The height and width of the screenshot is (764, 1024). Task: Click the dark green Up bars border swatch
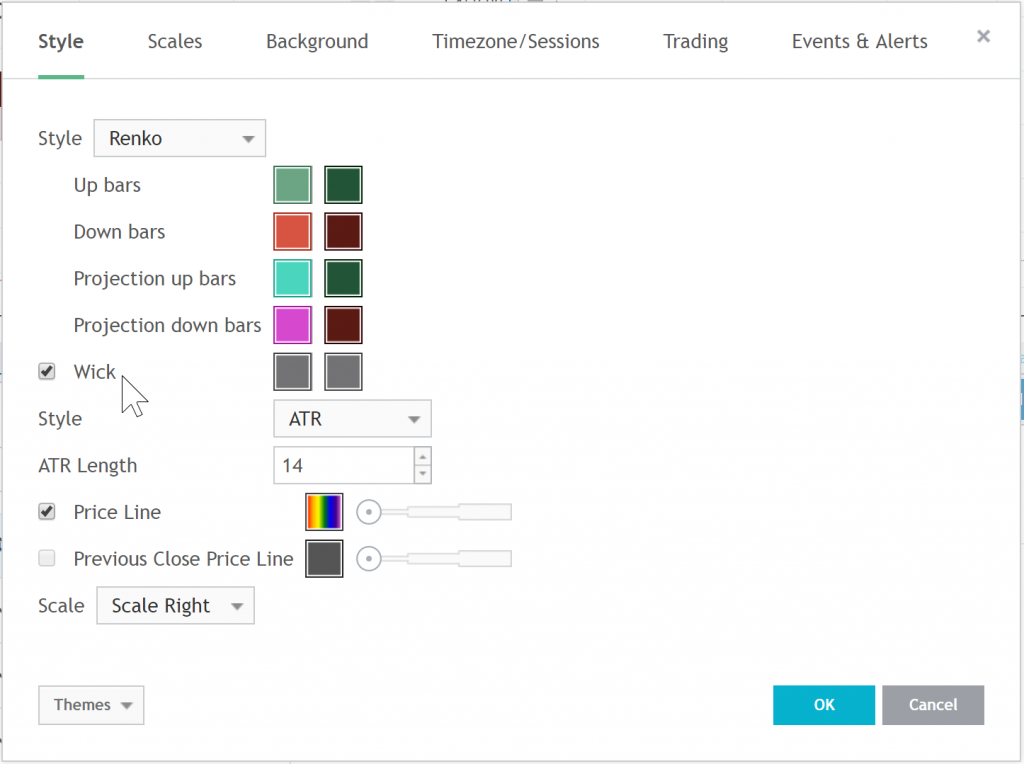(343, 185)
